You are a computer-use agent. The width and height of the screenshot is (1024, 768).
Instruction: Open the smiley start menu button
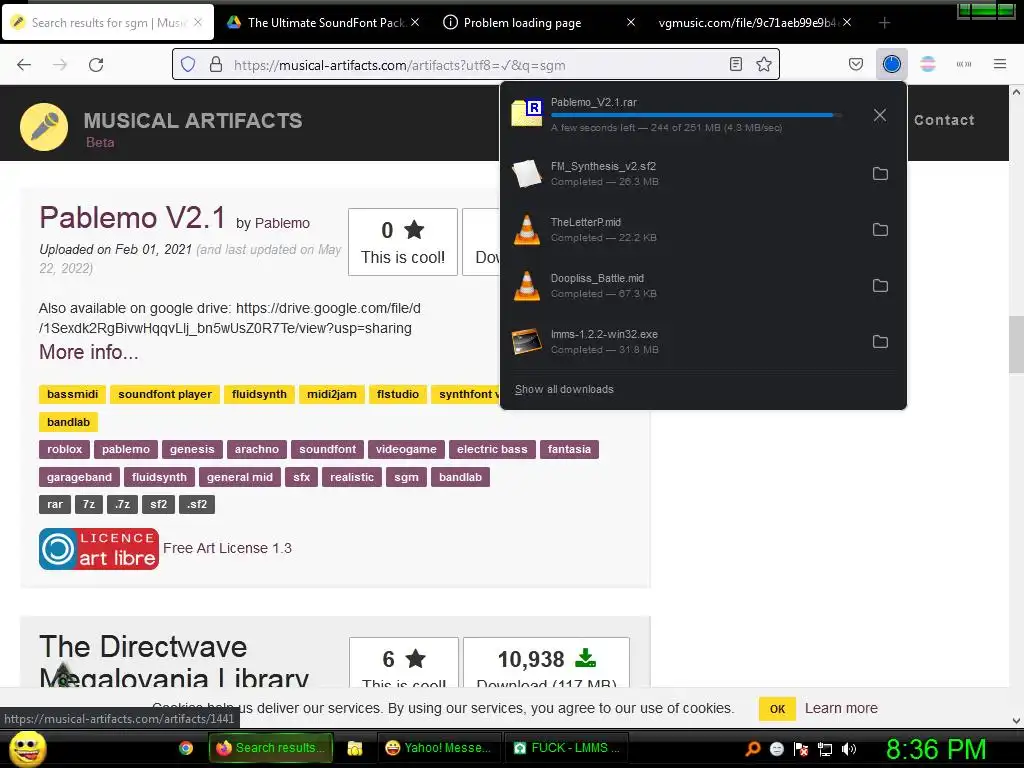[x=27, y=748]
